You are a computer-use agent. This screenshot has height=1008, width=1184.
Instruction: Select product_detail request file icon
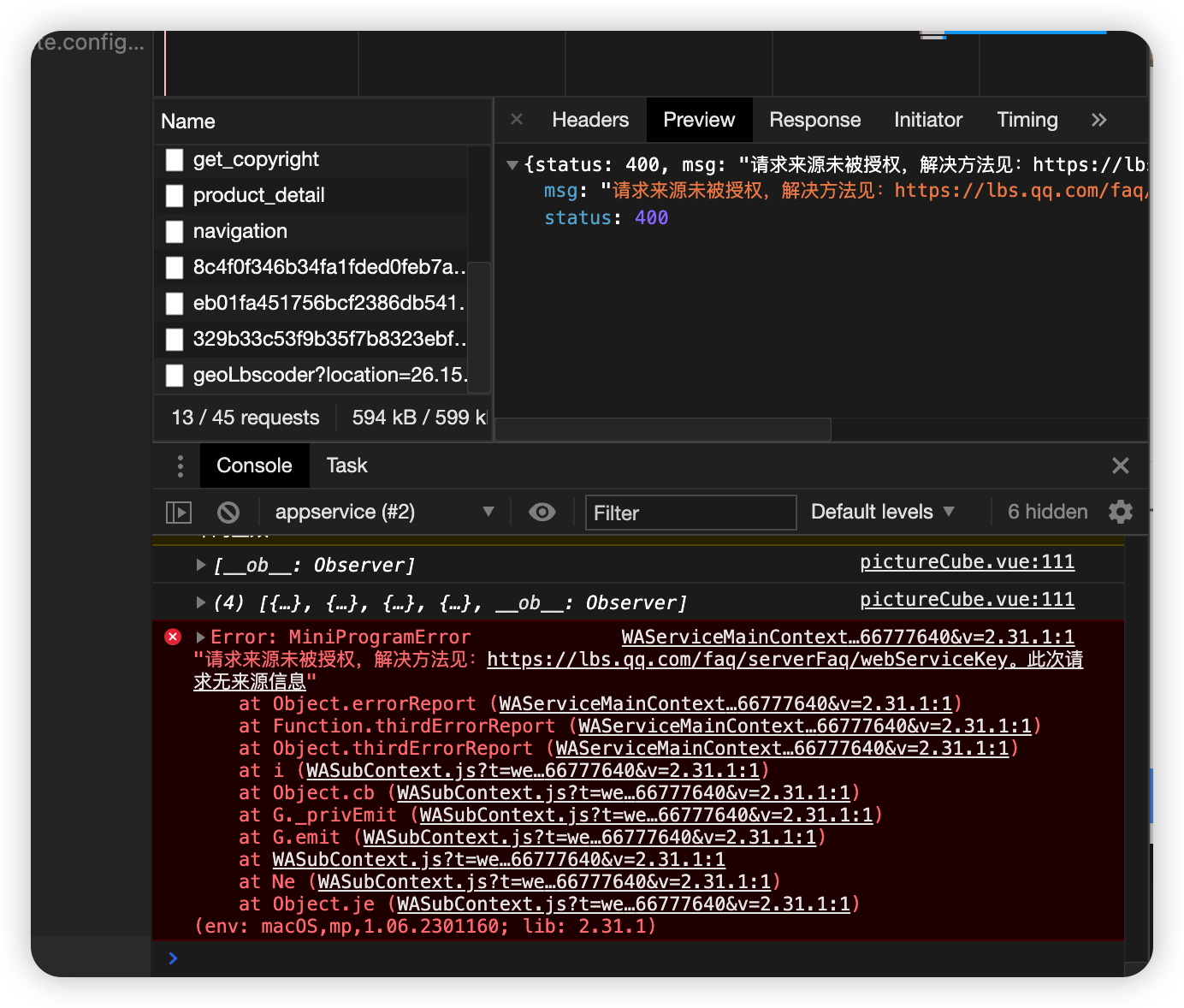(175, 196)
